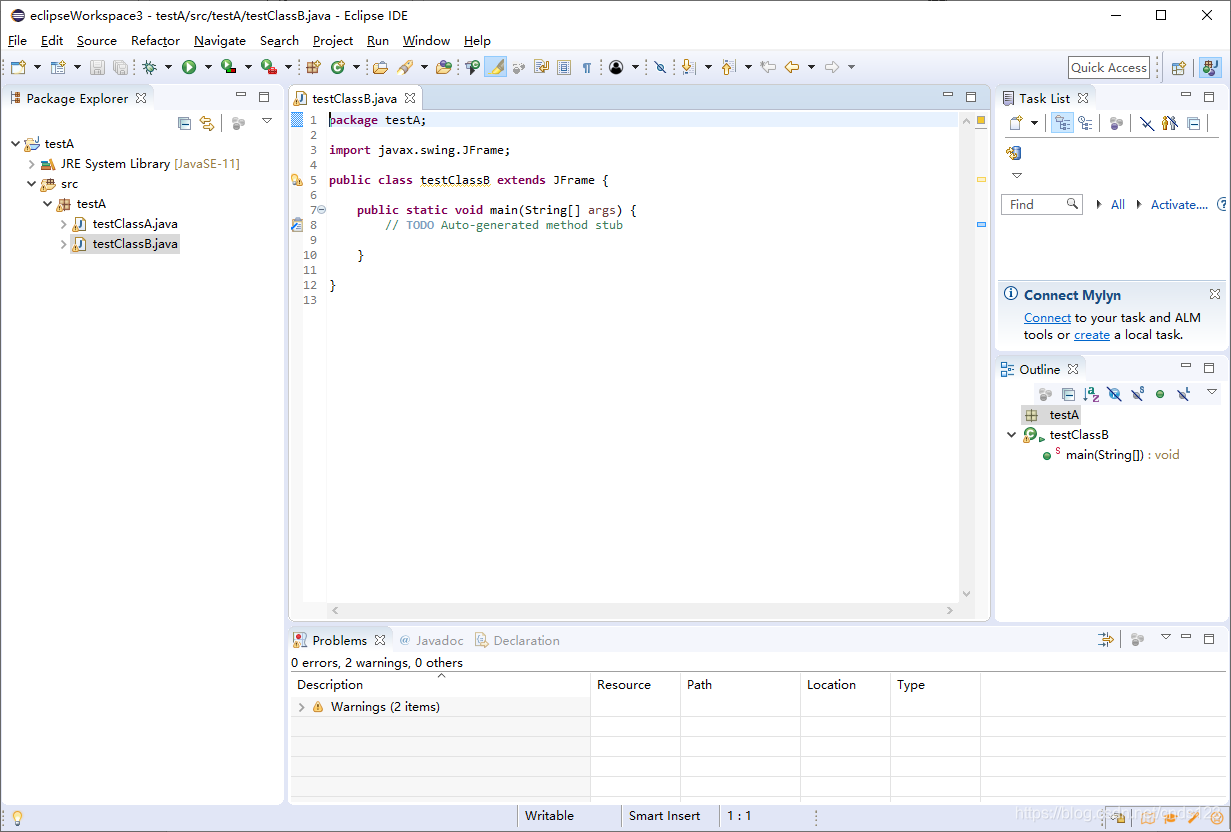
Task: Expand the Warnings (2 items) row
Action: (302, 707)
